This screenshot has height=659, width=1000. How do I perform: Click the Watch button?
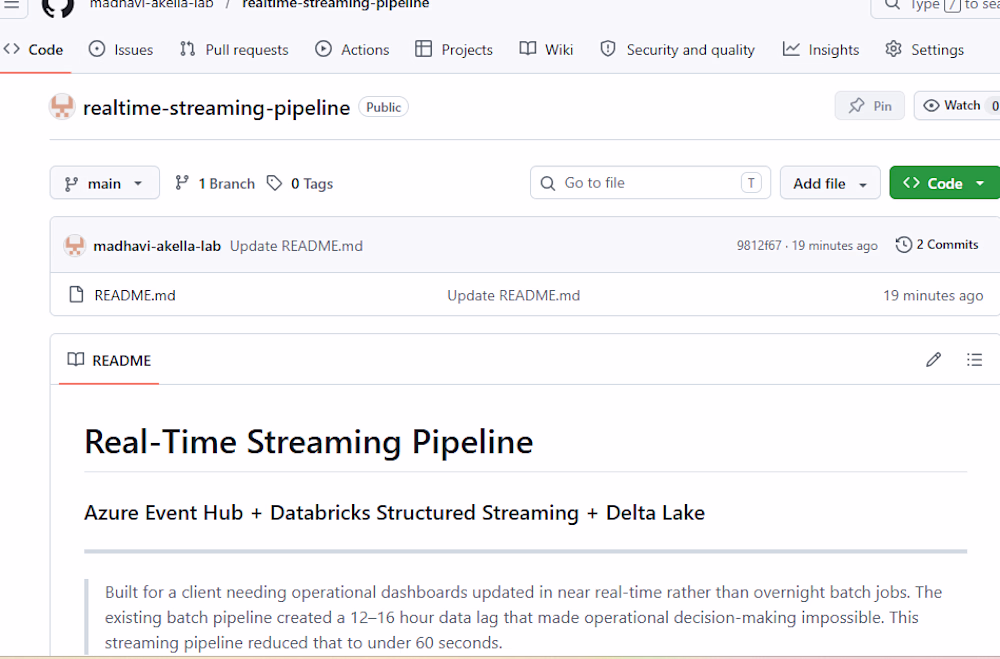[957, 106]
